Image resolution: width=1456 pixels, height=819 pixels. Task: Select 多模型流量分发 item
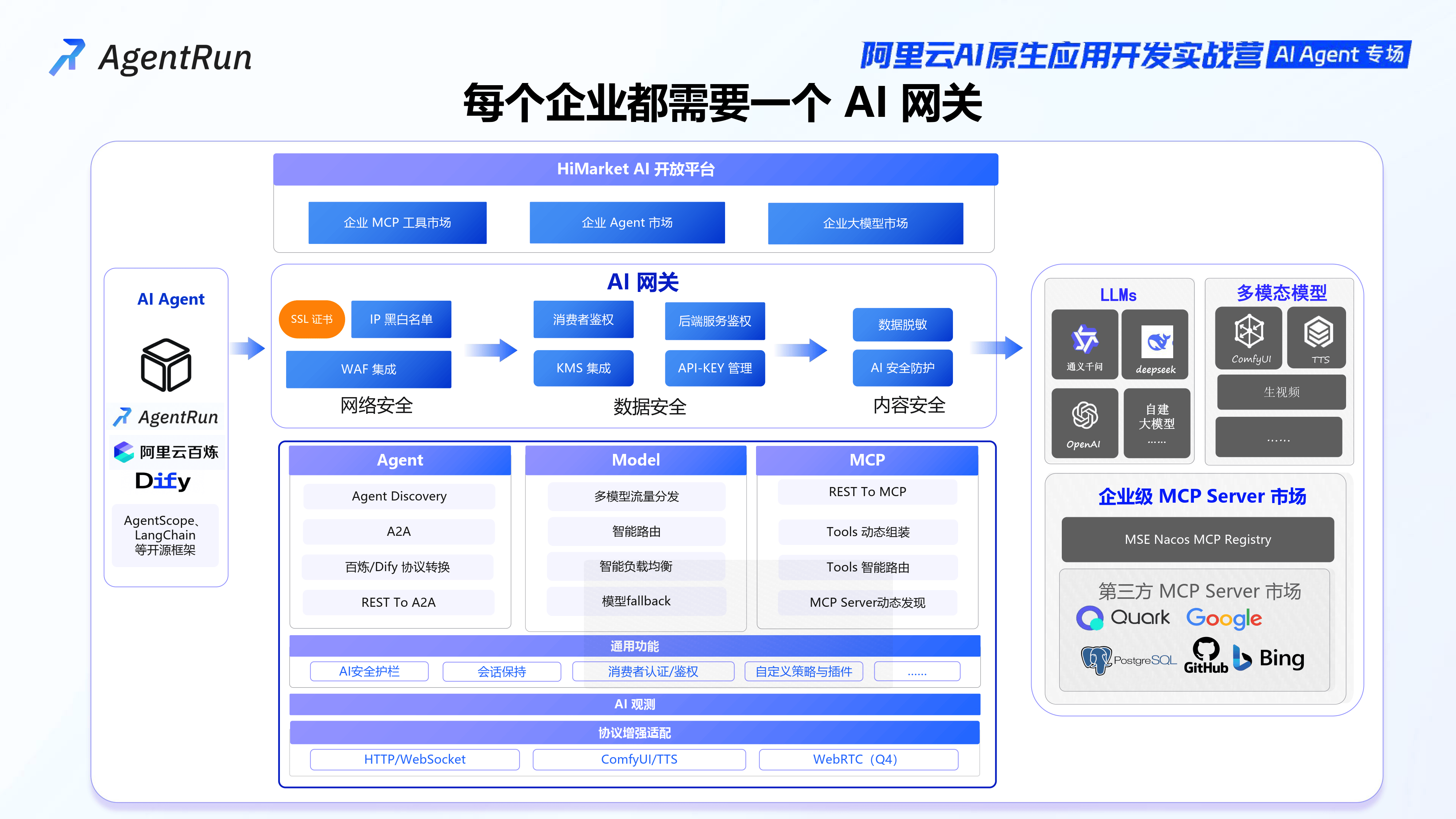pos(636,496)
